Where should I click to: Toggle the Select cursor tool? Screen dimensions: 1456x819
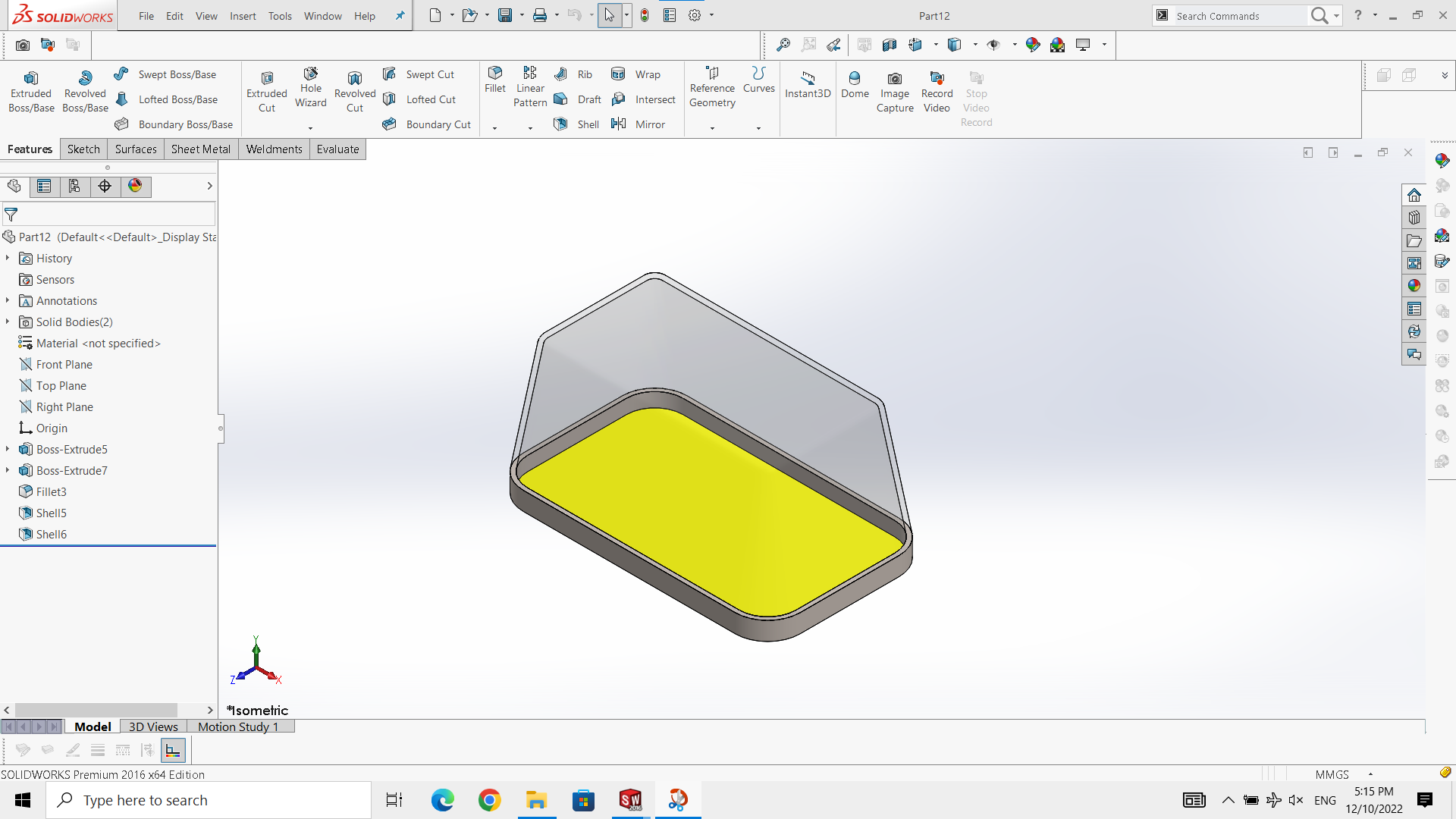pyautogui.click(x=610, y=15)
